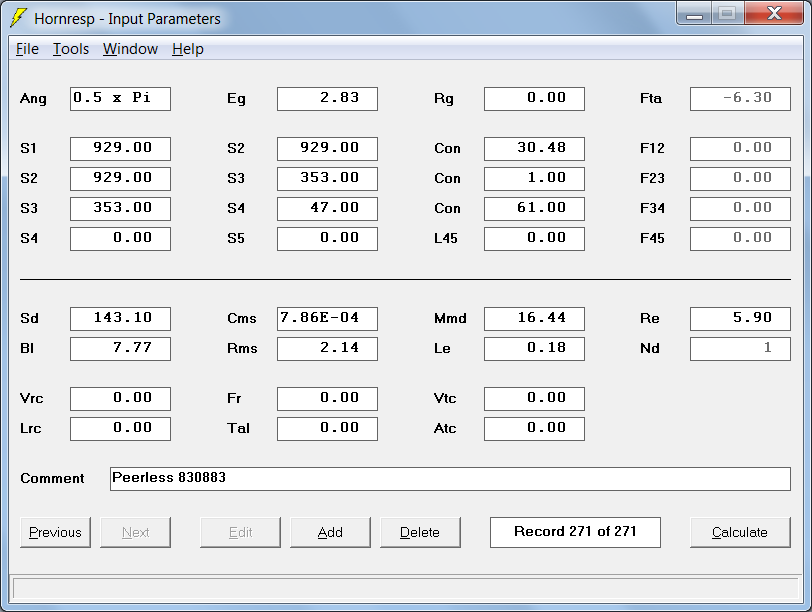The height and width of the screenshot is (612, 812).
Task: Click the F45 field
Action: tap(741, 239)
